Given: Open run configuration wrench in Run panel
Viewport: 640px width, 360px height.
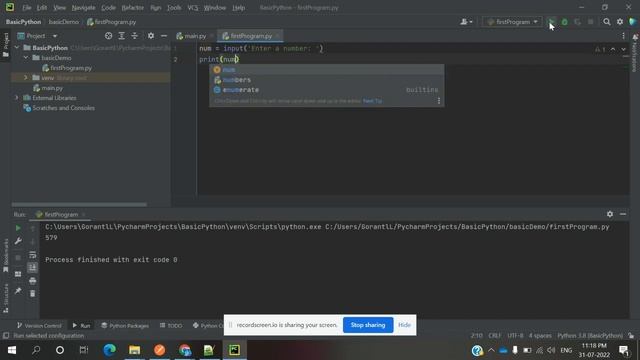Looking at the screenshot, I should point(18,241).
